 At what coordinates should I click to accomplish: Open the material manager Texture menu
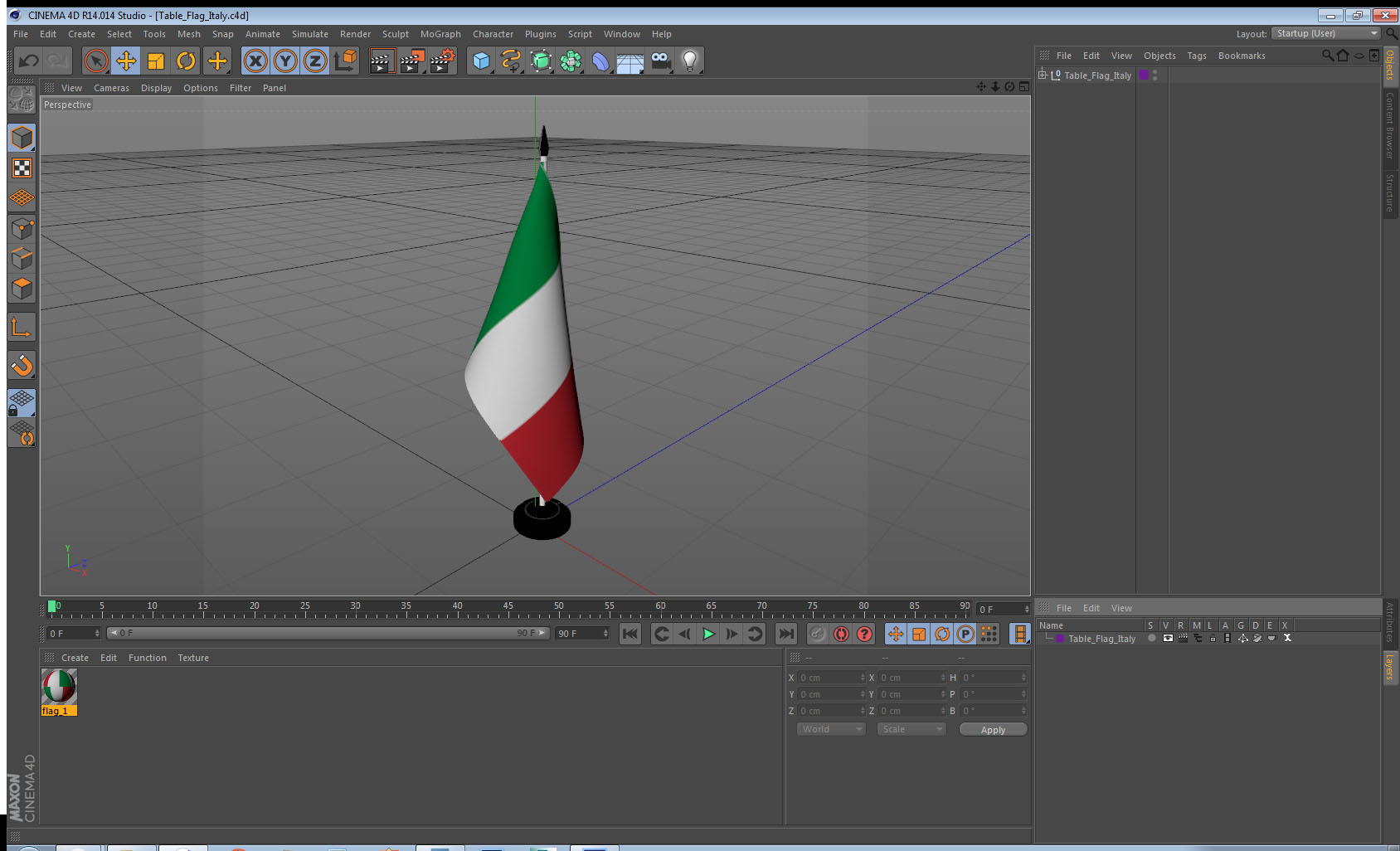coord(193,658)
